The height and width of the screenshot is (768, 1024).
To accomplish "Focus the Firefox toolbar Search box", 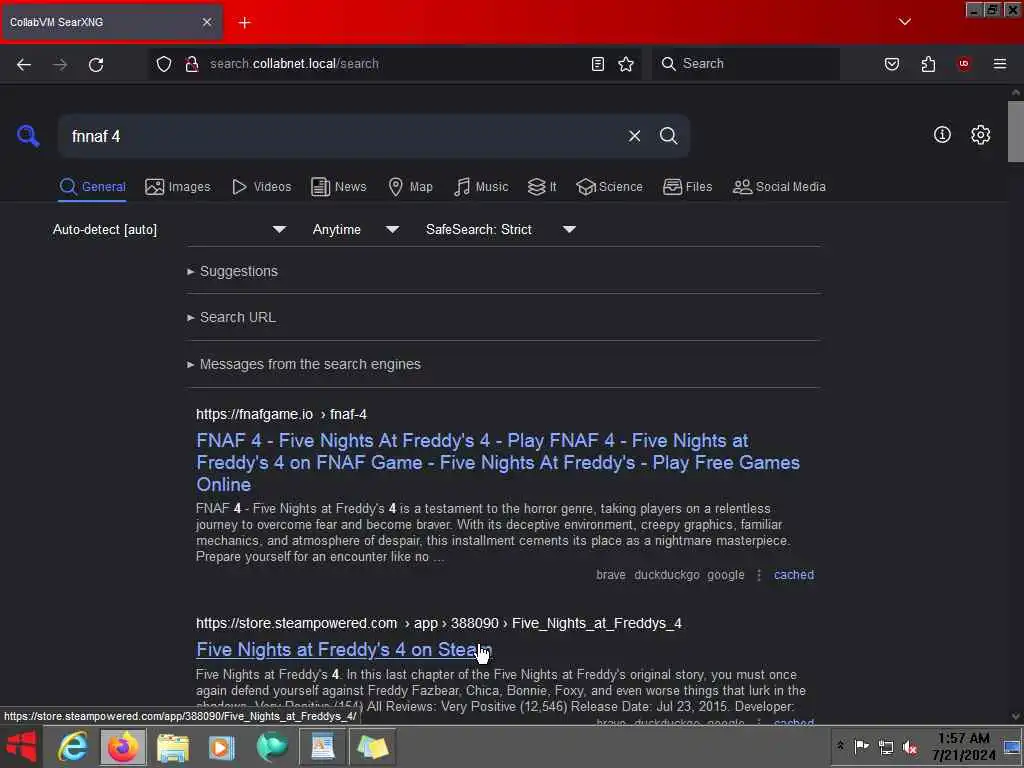I will (746, 64).
